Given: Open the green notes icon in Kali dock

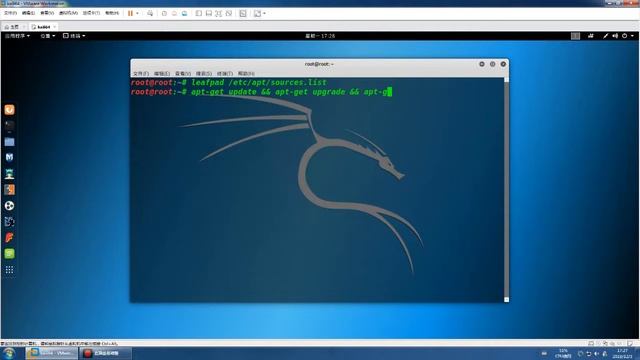Looking at the screenshot, I should click(9, 254).
